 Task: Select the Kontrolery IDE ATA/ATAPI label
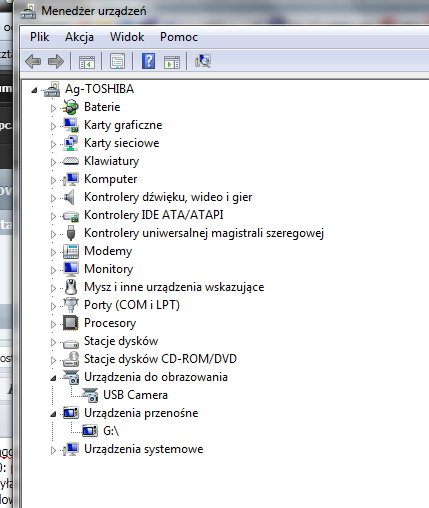tap(154, 215)
